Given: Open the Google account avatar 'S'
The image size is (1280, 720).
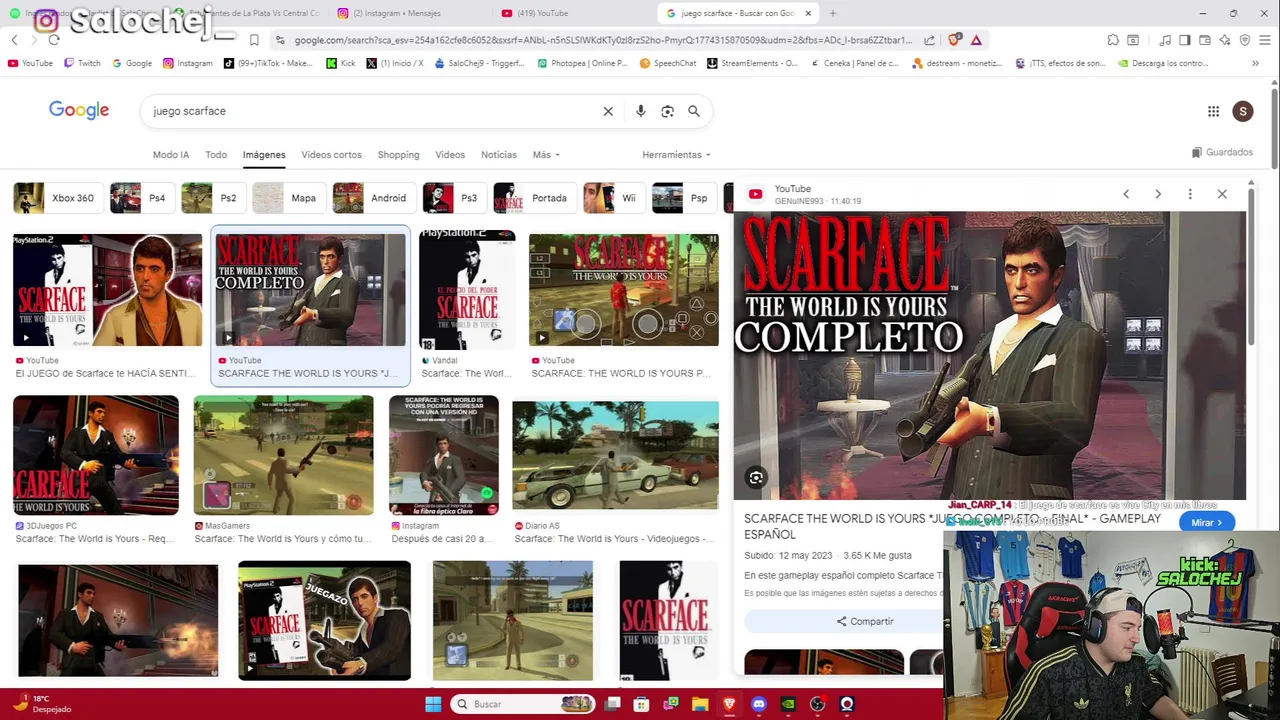Looking at the screenshot, I should 1243,111.
